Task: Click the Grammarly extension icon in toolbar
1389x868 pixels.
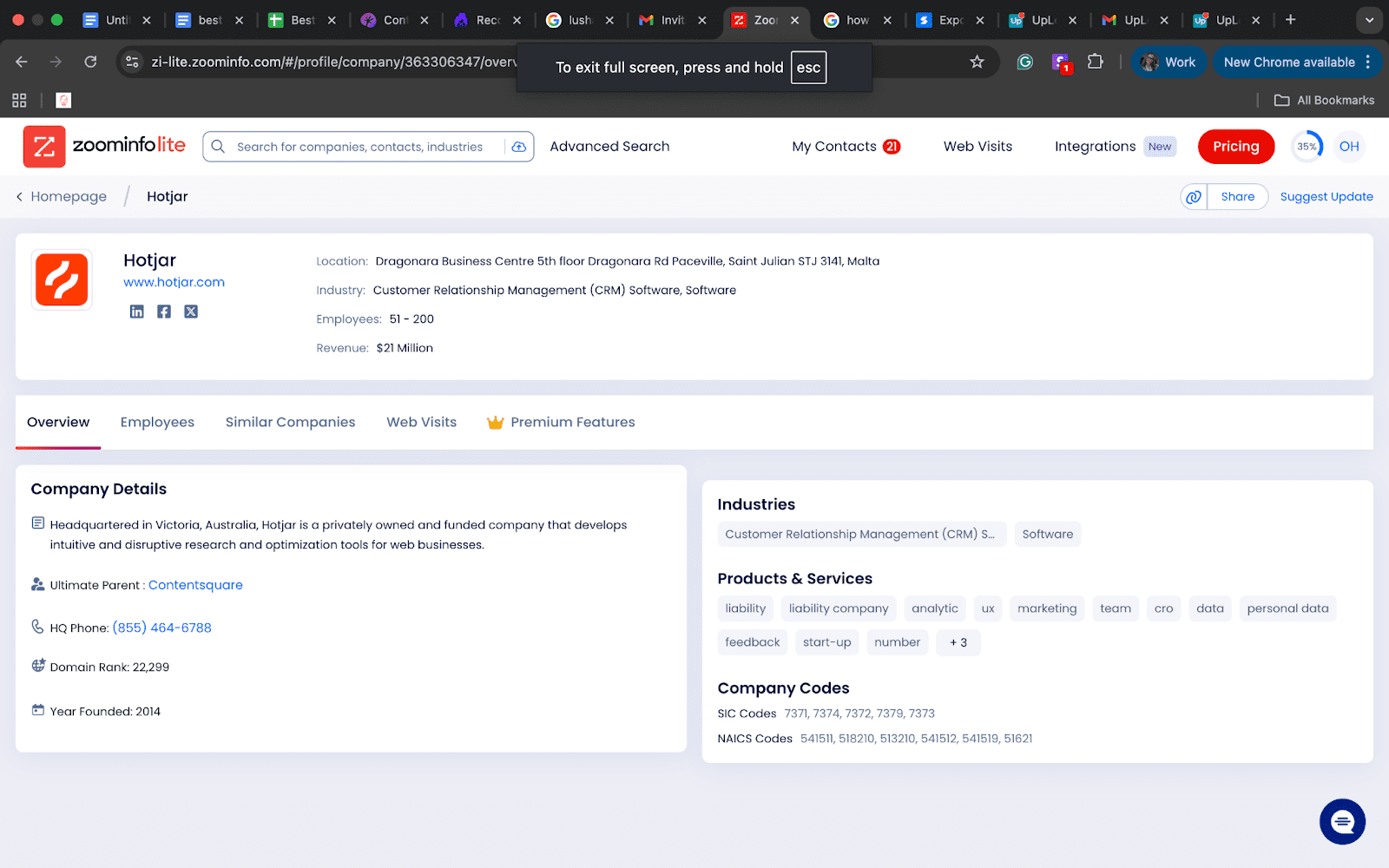Action: point(1024,62)
